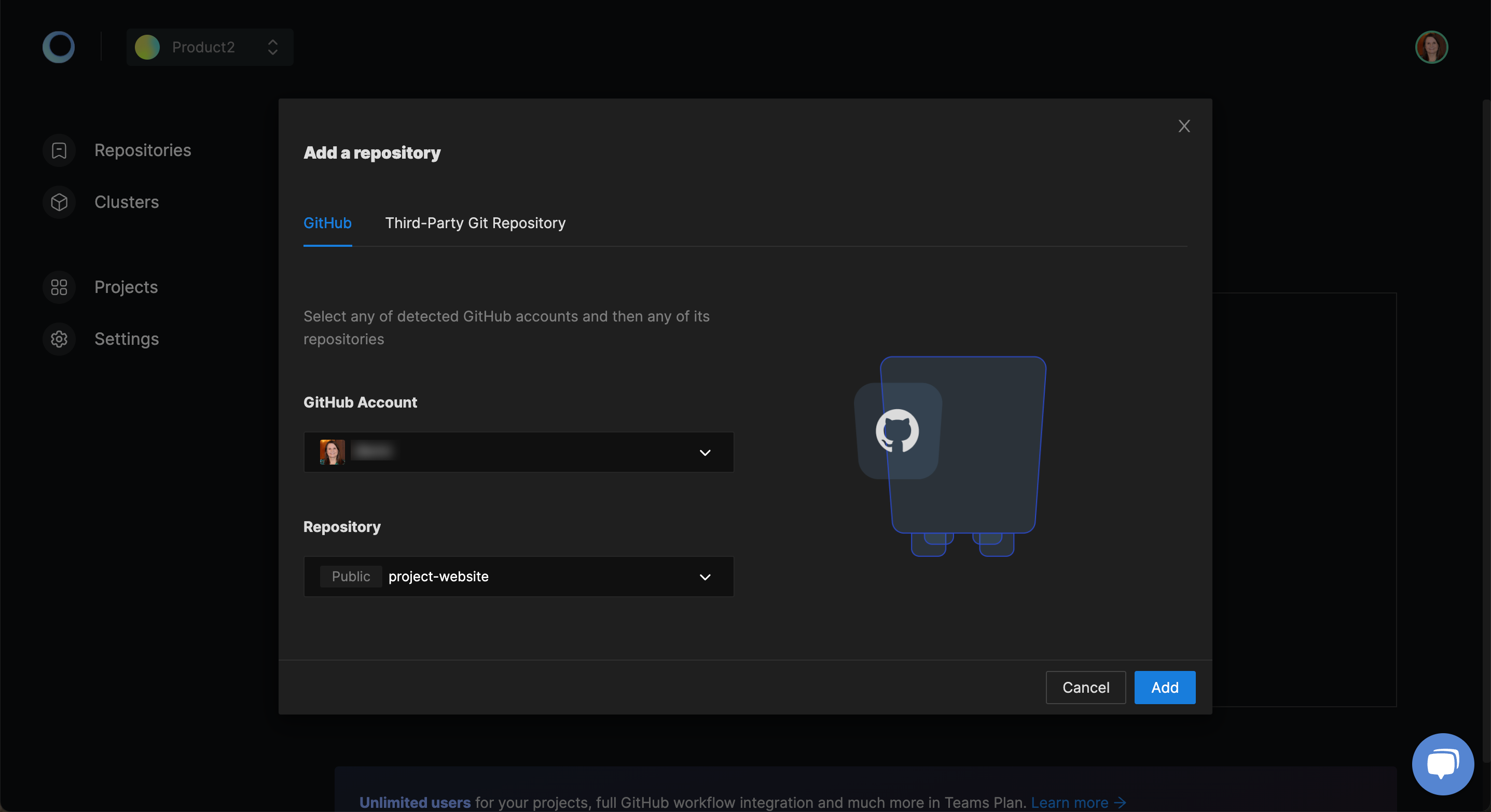Go to Repositories in the sidebar
Viewport: 1491px width, 812px height.
tap(142, 150)
